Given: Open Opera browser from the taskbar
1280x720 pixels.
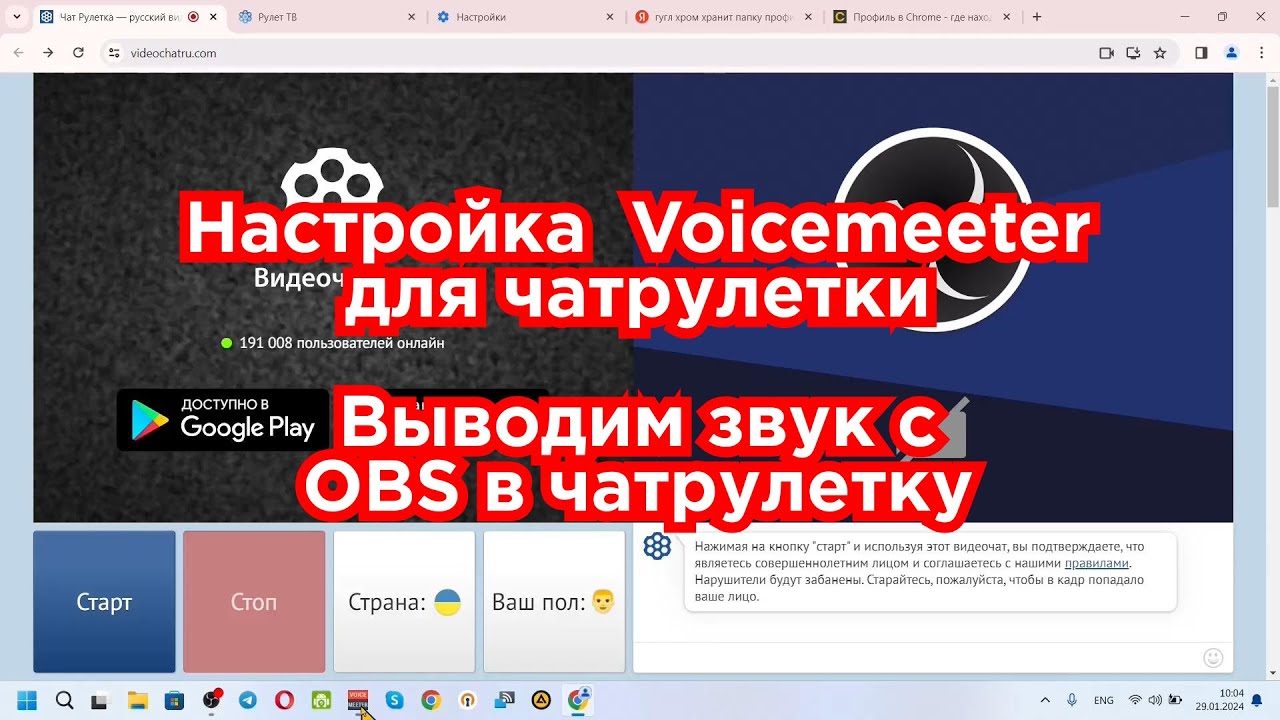Looking at the screenshot, I should click(284, 700).
